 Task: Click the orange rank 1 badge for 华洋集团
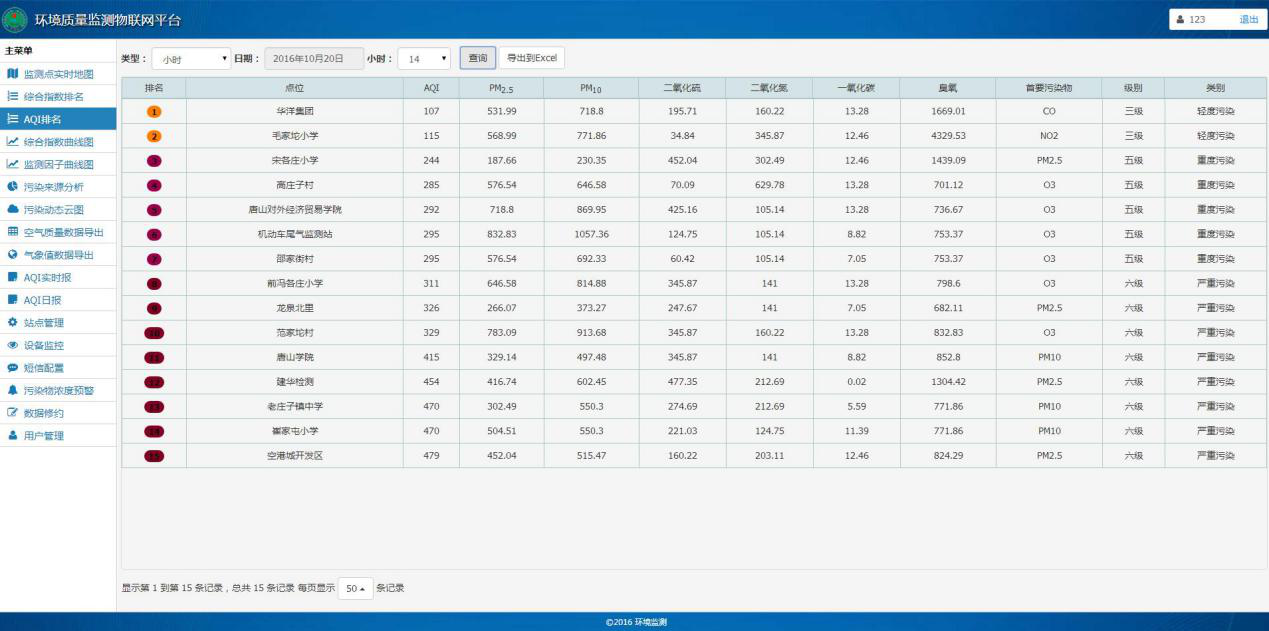coord(154,111)
